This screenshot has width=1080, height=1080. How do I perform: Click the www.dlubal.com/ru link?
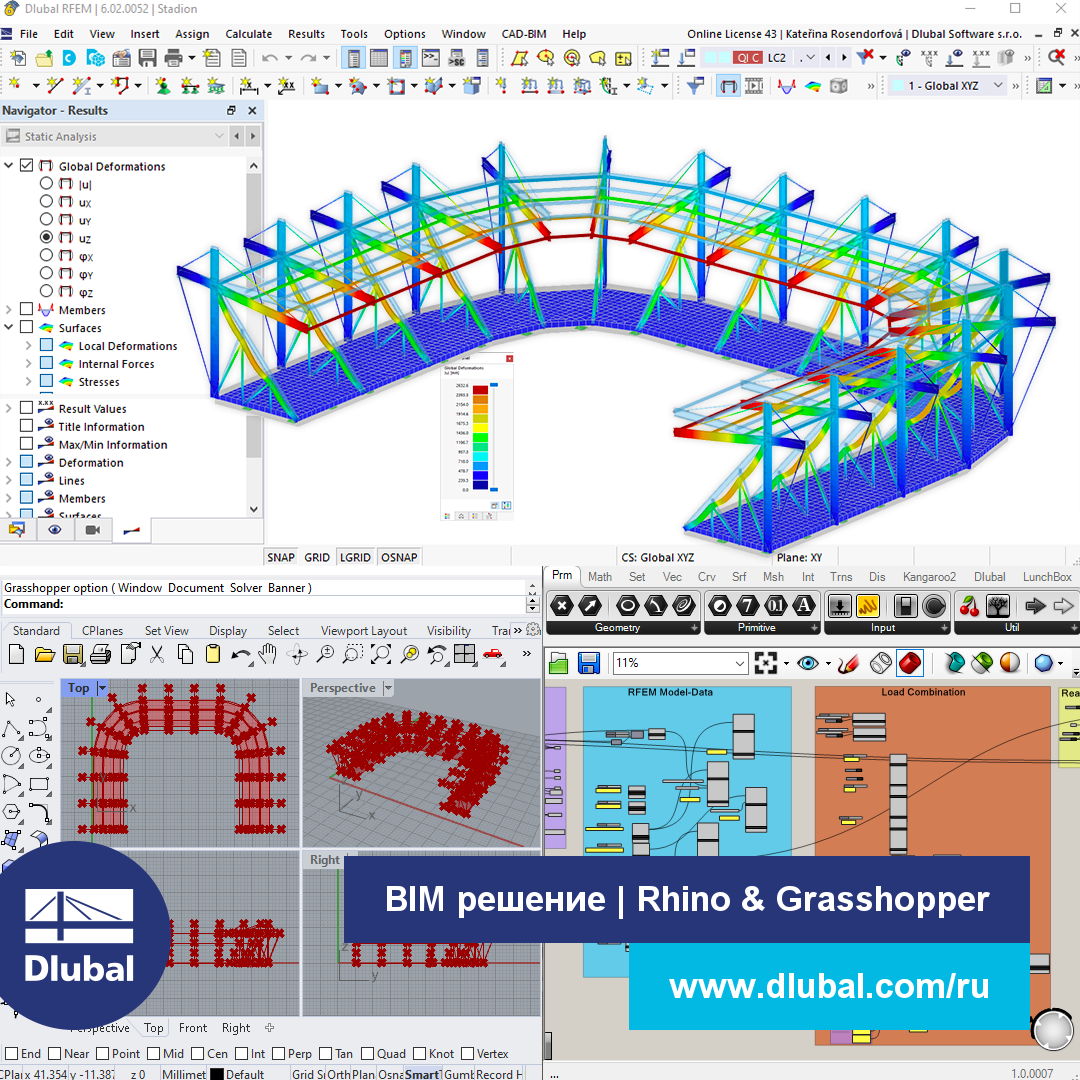(830, 986)
